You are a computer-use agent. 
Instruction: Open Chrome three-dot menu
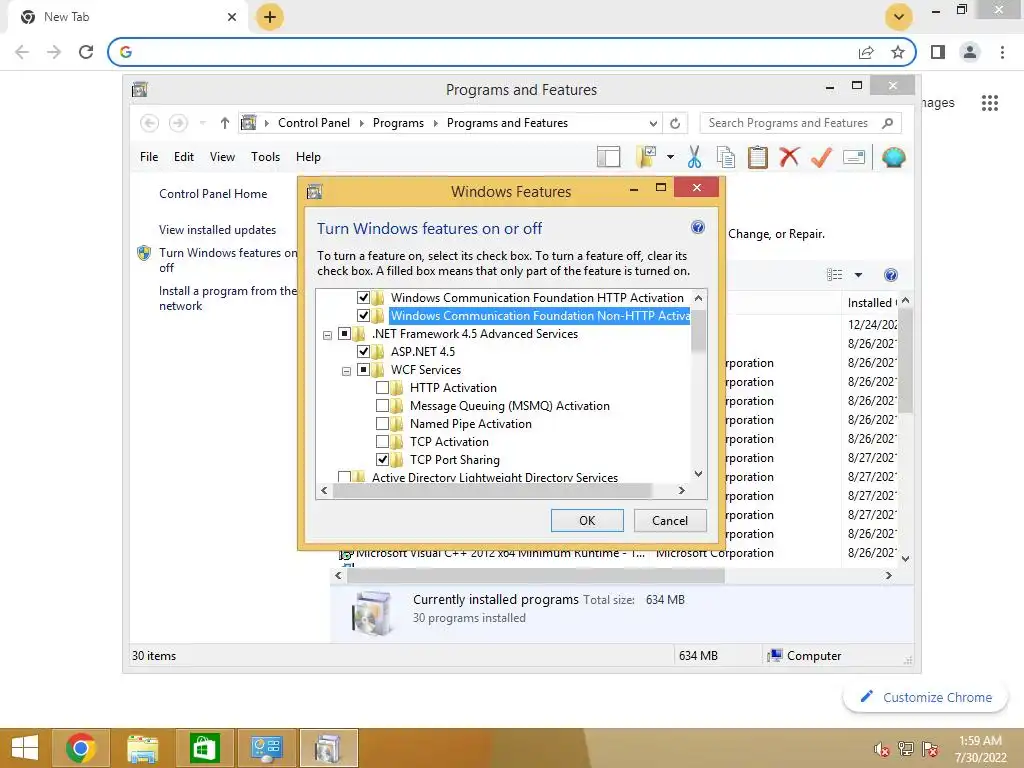point(1002,52)
